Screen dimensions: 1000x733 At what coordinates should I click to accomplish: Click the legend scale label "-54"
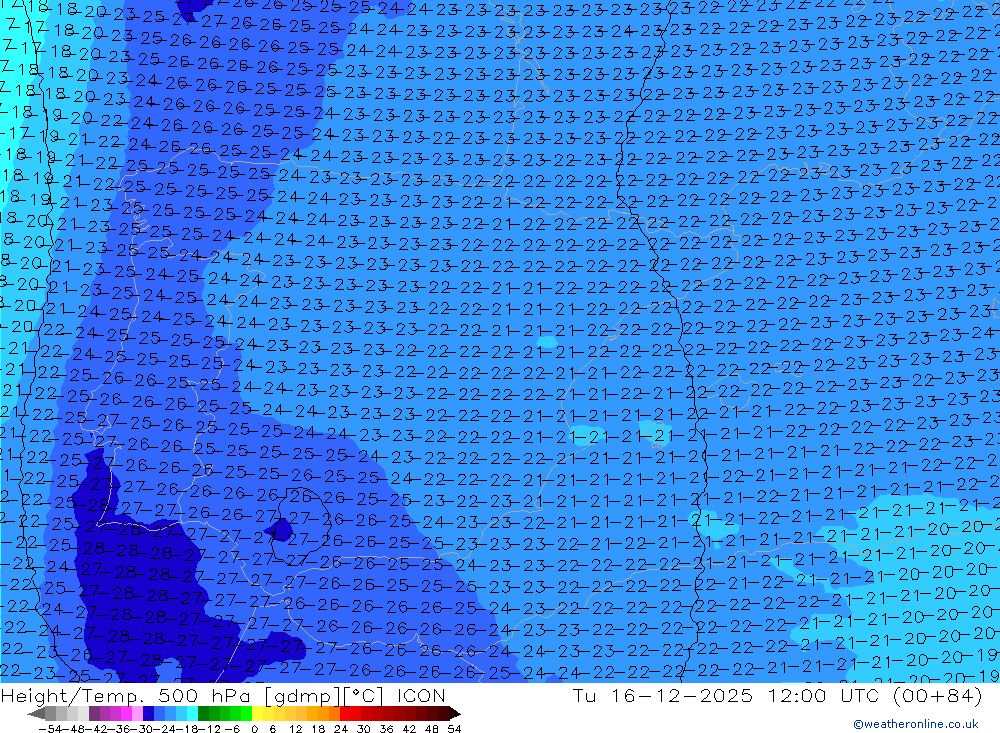click(x=50, y=729)
